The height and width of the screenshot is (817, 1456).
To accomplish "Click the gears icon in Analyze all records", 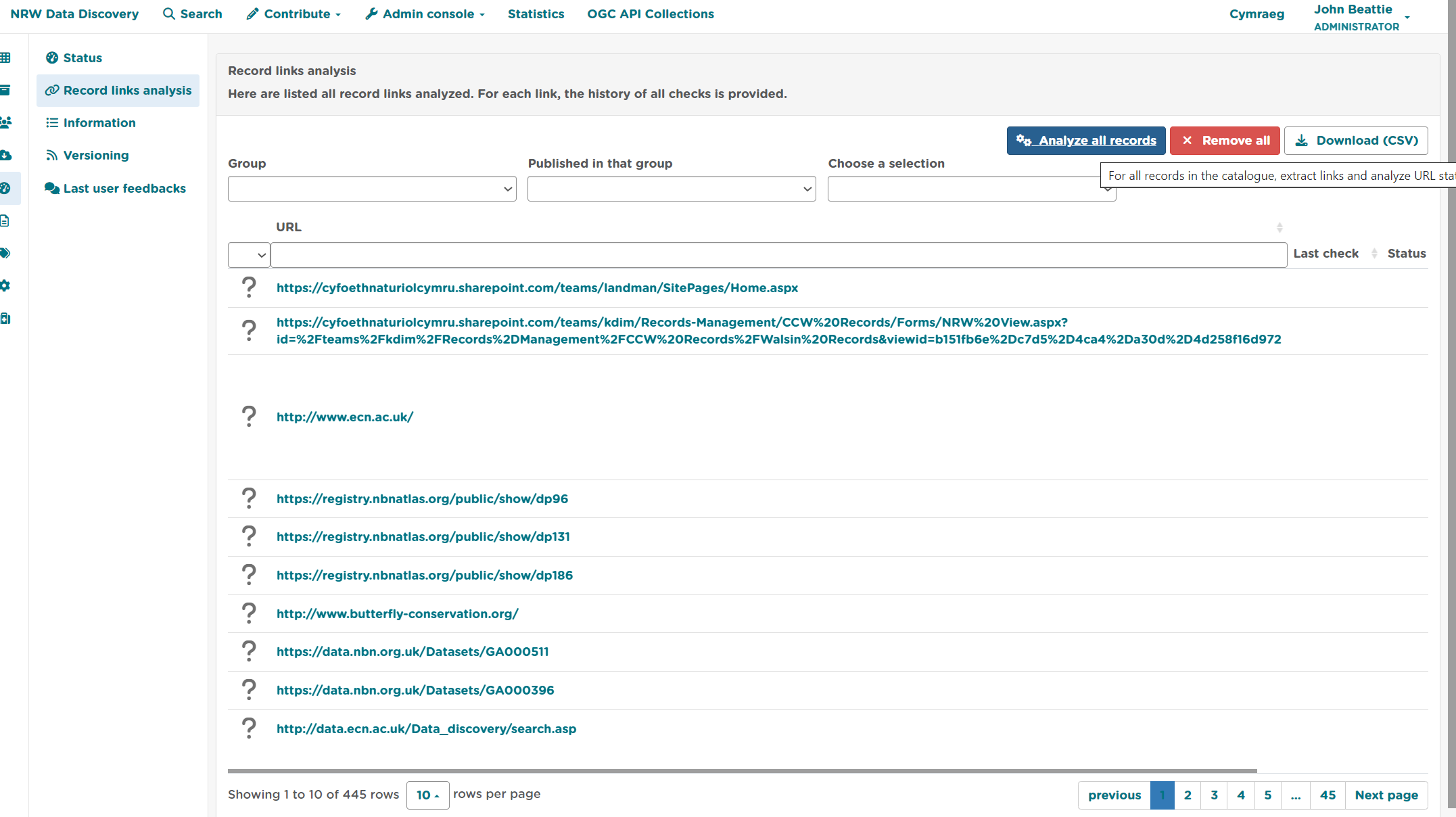I will [1024, 140].
